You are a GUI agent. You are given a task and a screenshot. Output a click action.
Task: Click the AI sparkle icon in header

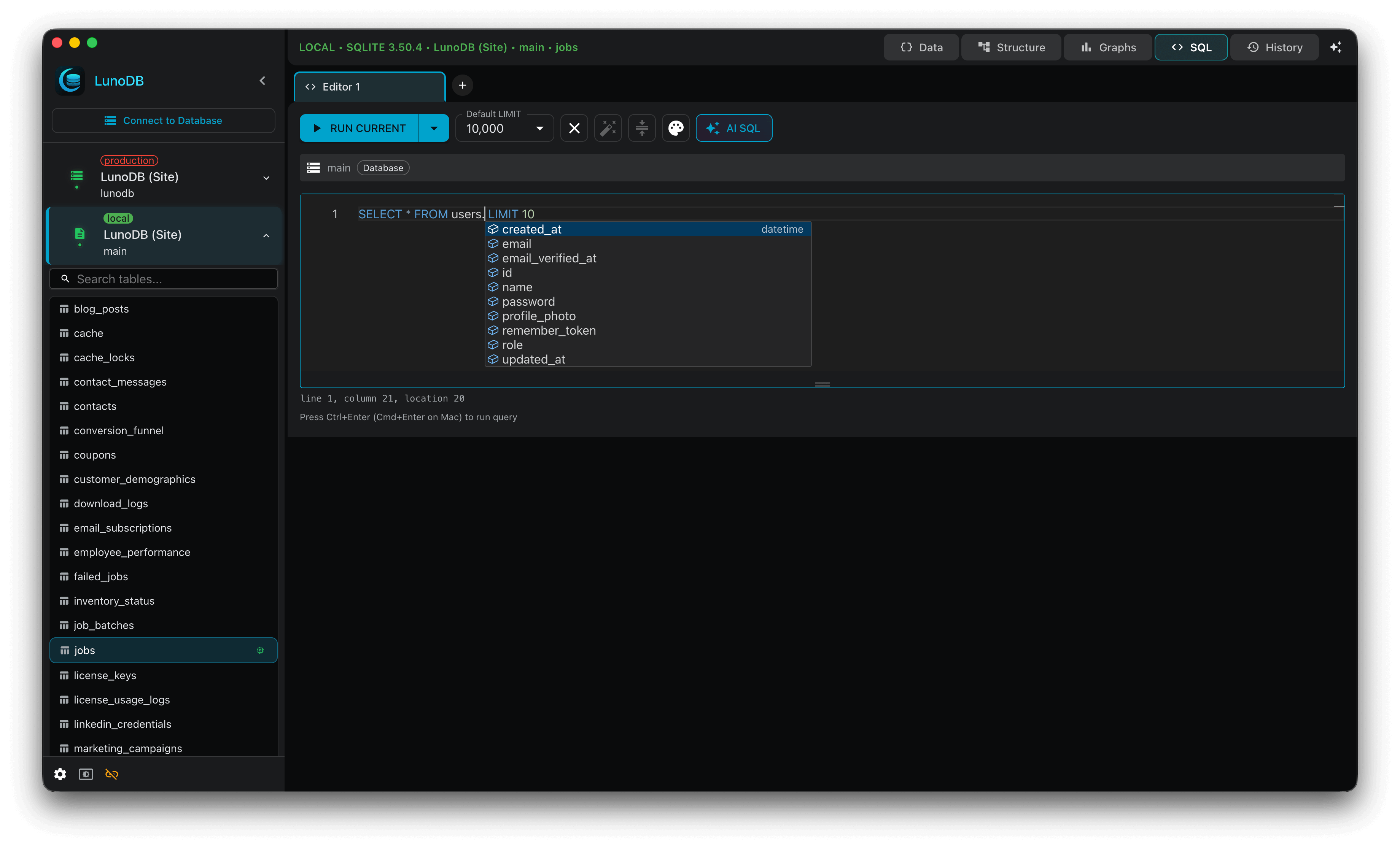[1336, 47]
